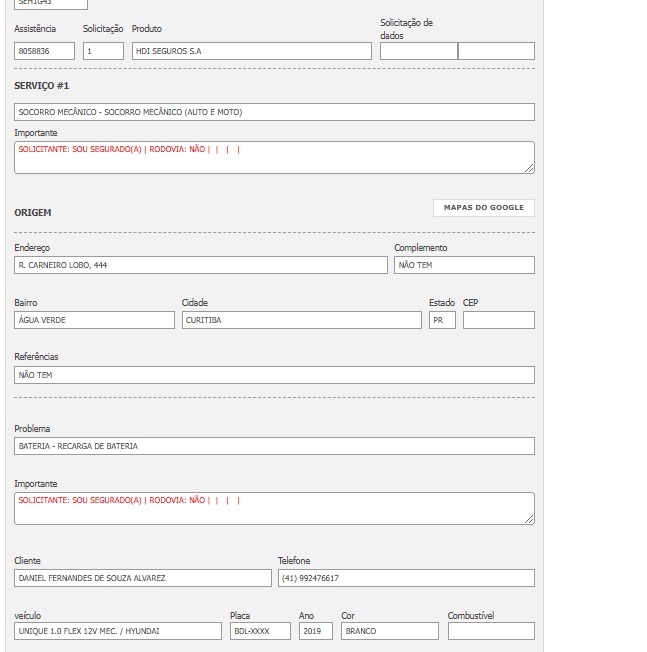Click the Problema field about bateria
This screenshot has width=647, height=652.
(x=274, y=446)
